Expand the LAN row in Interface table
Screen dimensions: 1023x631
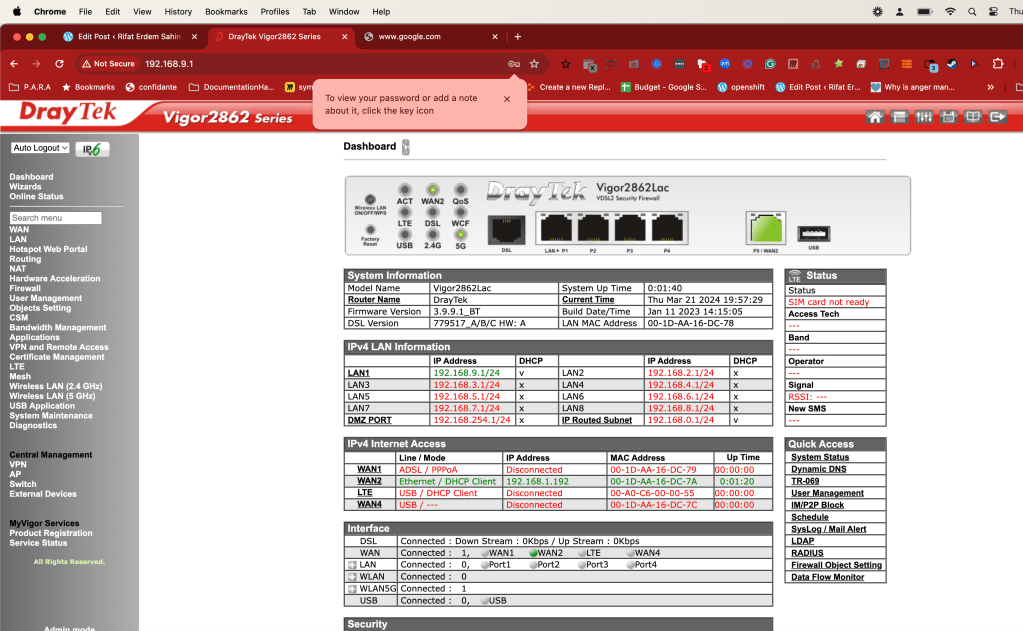352,565
